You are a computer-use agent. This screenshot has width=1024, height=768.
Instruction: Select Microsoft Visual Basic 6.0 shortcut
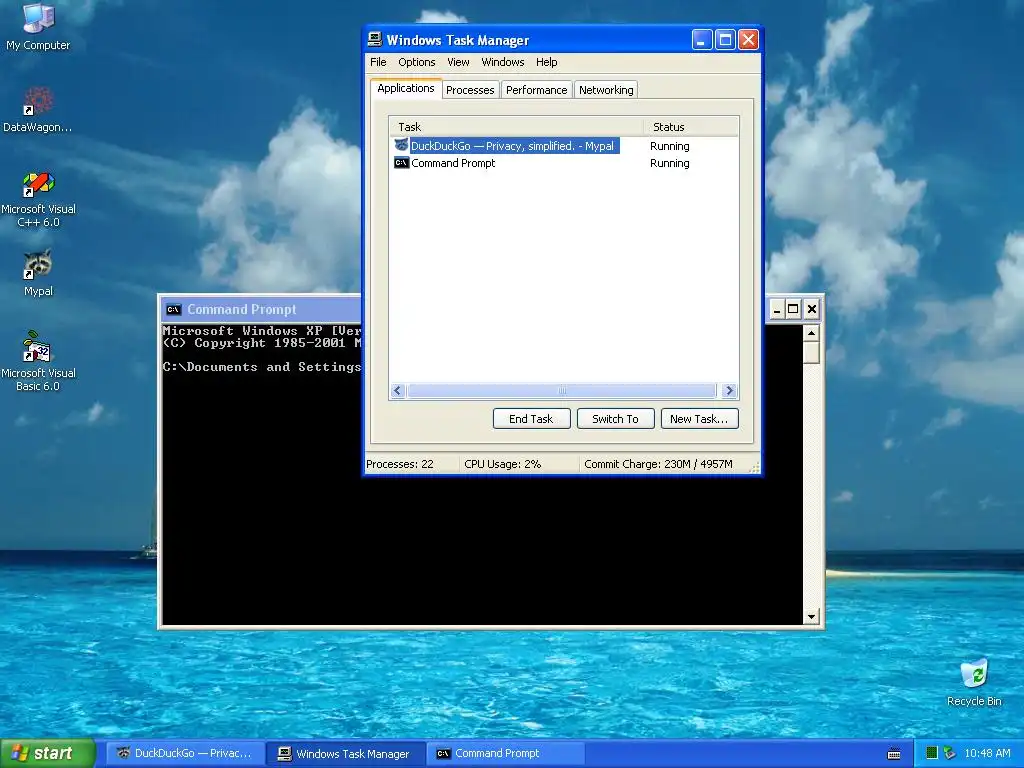click(38, 361)
